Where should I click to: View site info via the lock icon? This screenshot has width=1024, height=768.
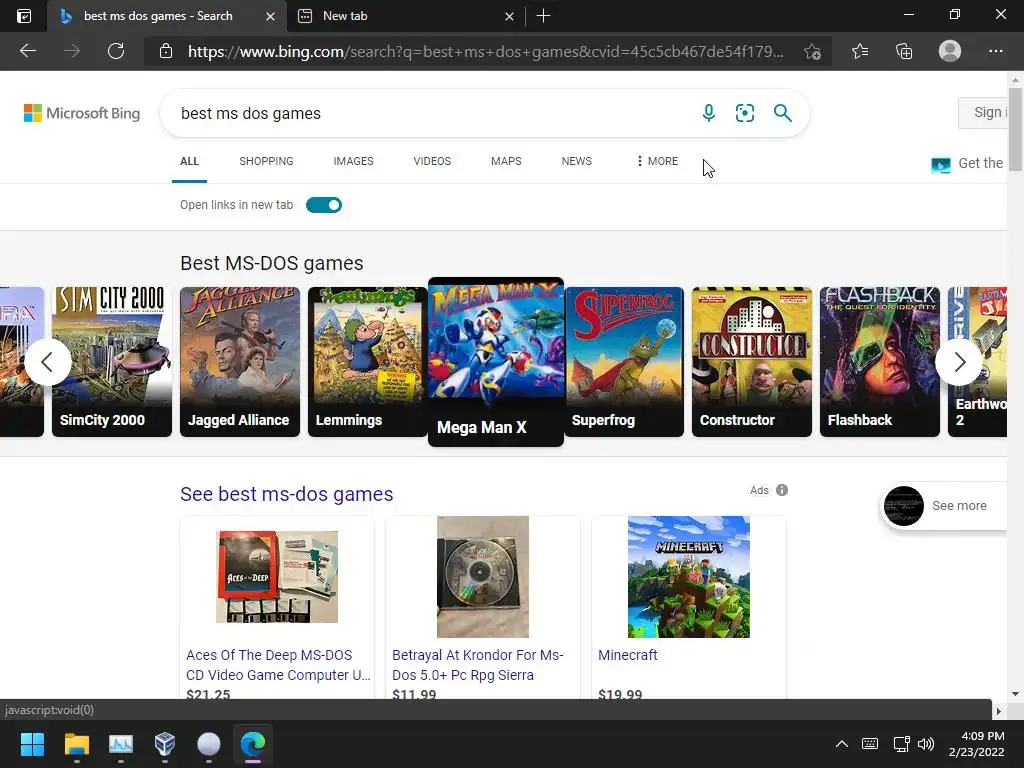166,51
